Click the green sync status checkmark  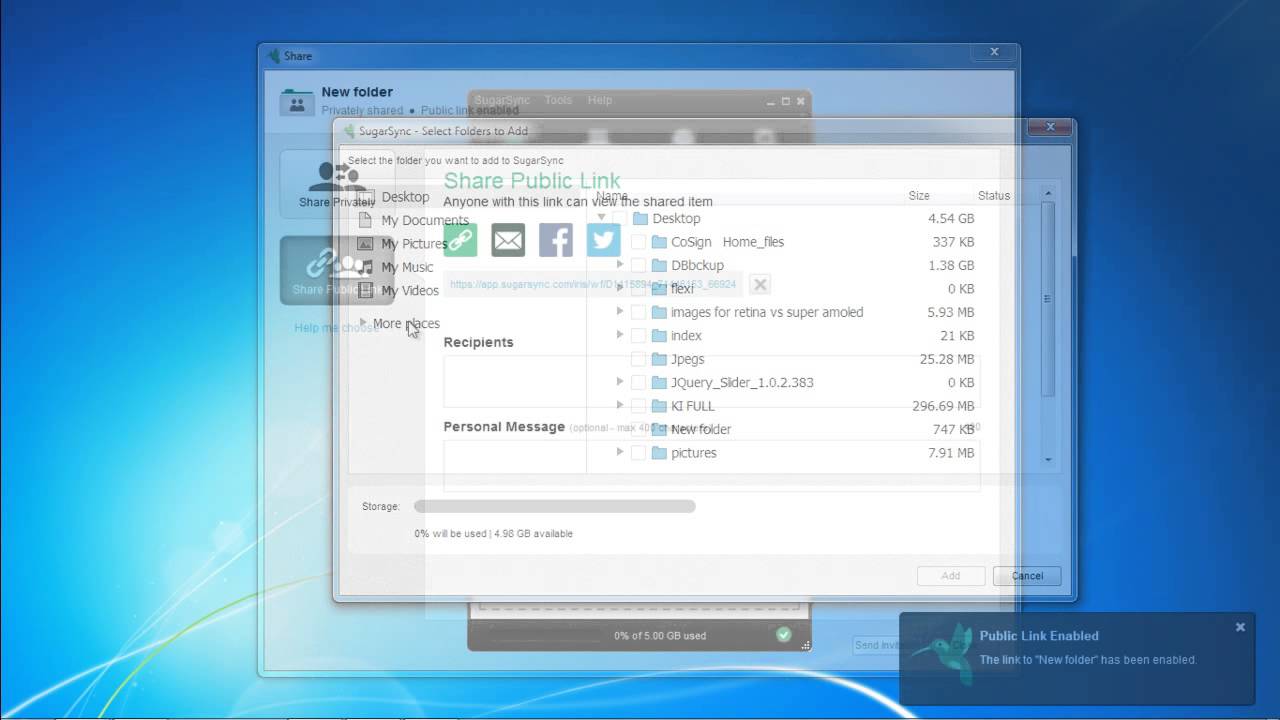click(784, 635)
